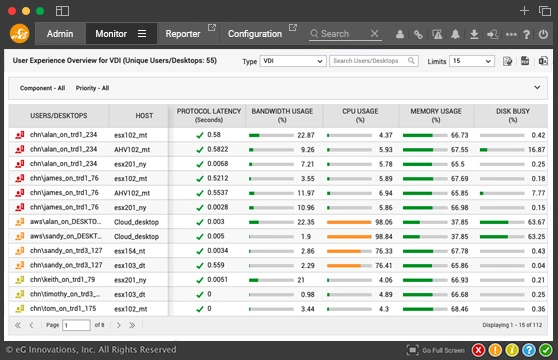
Task: Click the Priority - All filter
Action: 92,88
